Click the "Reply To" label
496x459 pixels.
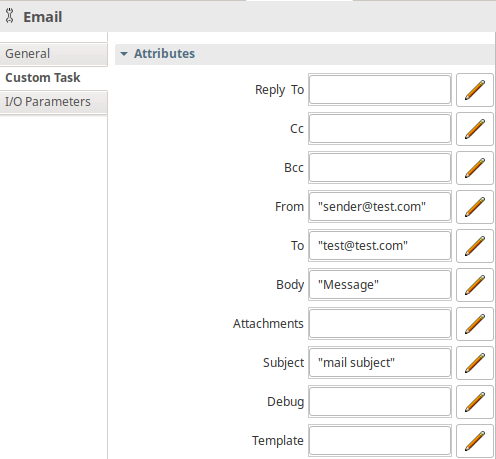click(x=279, y=90)
